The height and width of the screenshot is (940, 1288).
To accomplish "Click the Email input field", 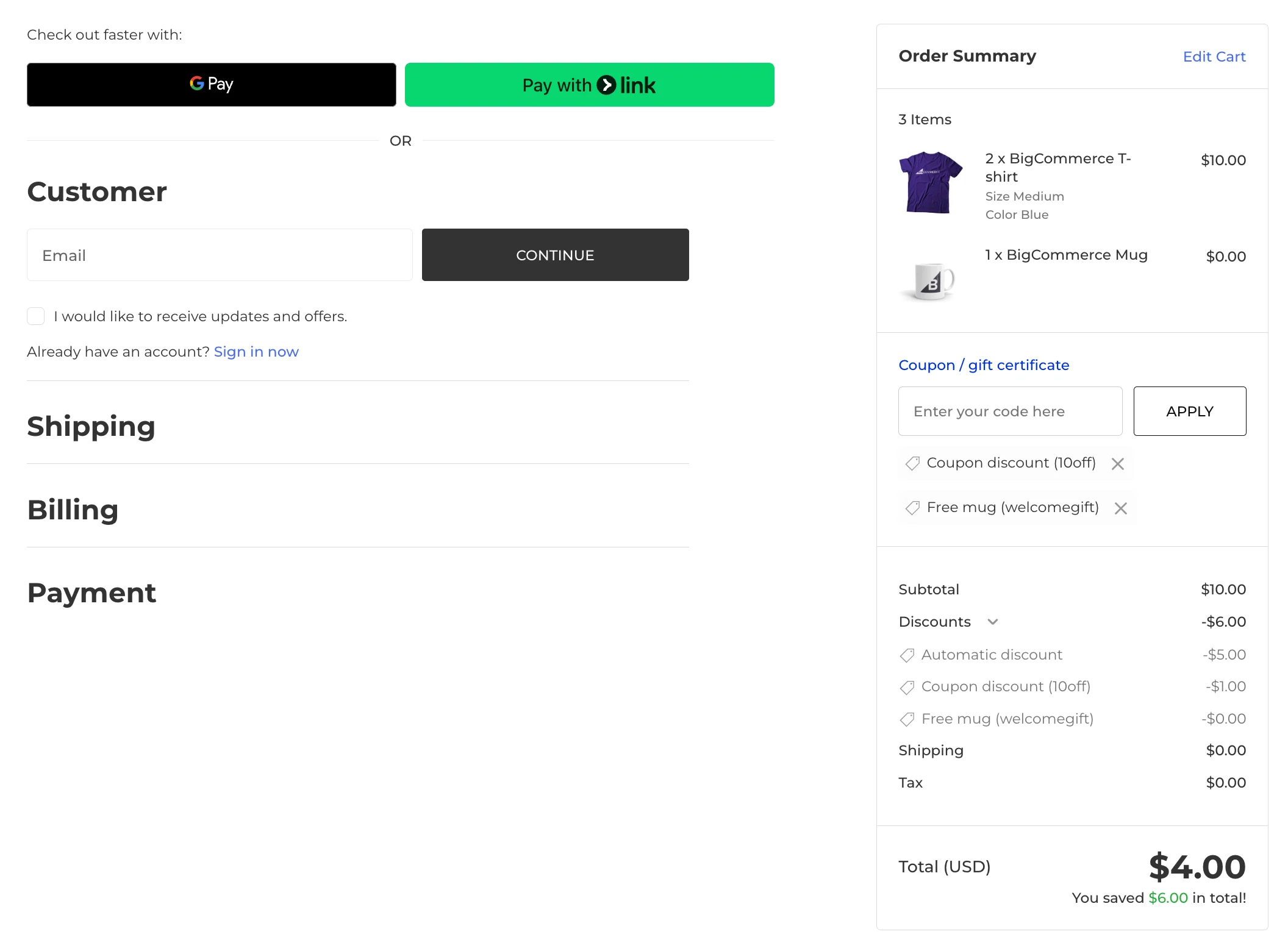I will [x=220, y=255].
